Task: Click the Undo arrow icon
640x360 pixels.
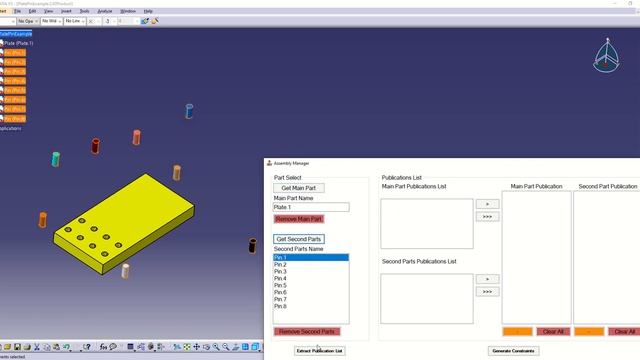Action: pos(66,347)
